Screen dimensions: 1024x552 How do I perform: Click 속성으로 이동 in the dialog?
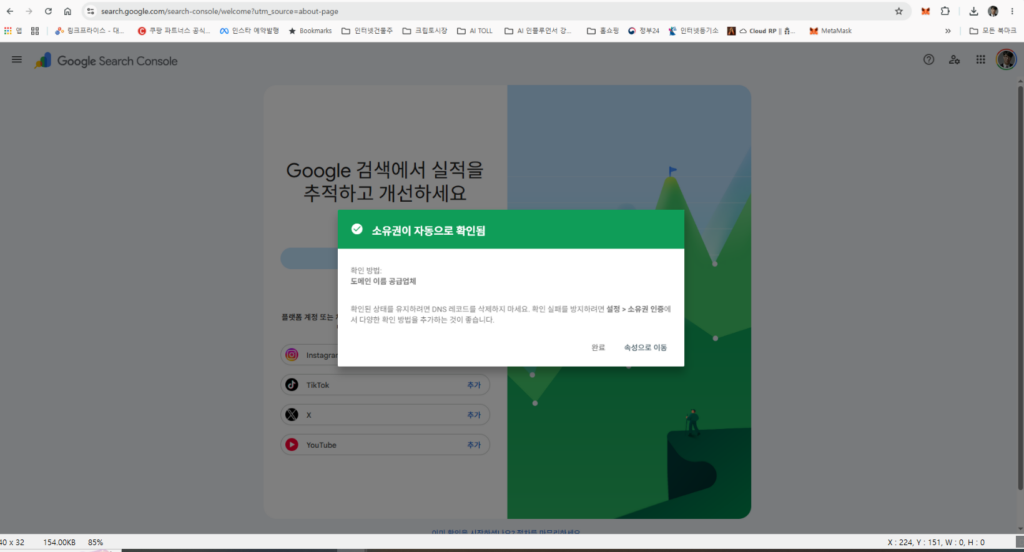pyautogui.click(x=645, y=348)
